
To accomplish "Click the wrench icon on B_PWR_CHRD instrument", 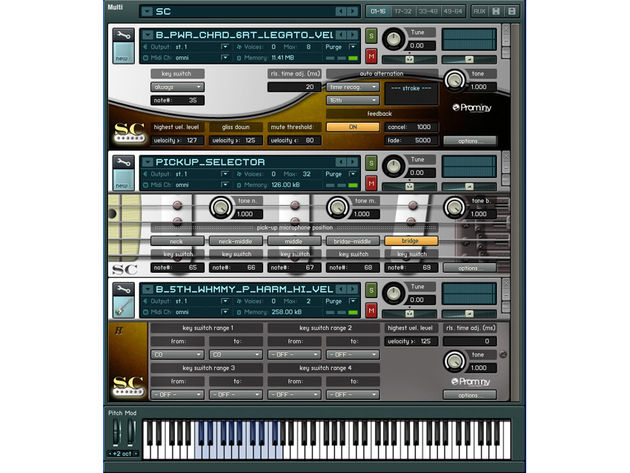I will 121,36.
